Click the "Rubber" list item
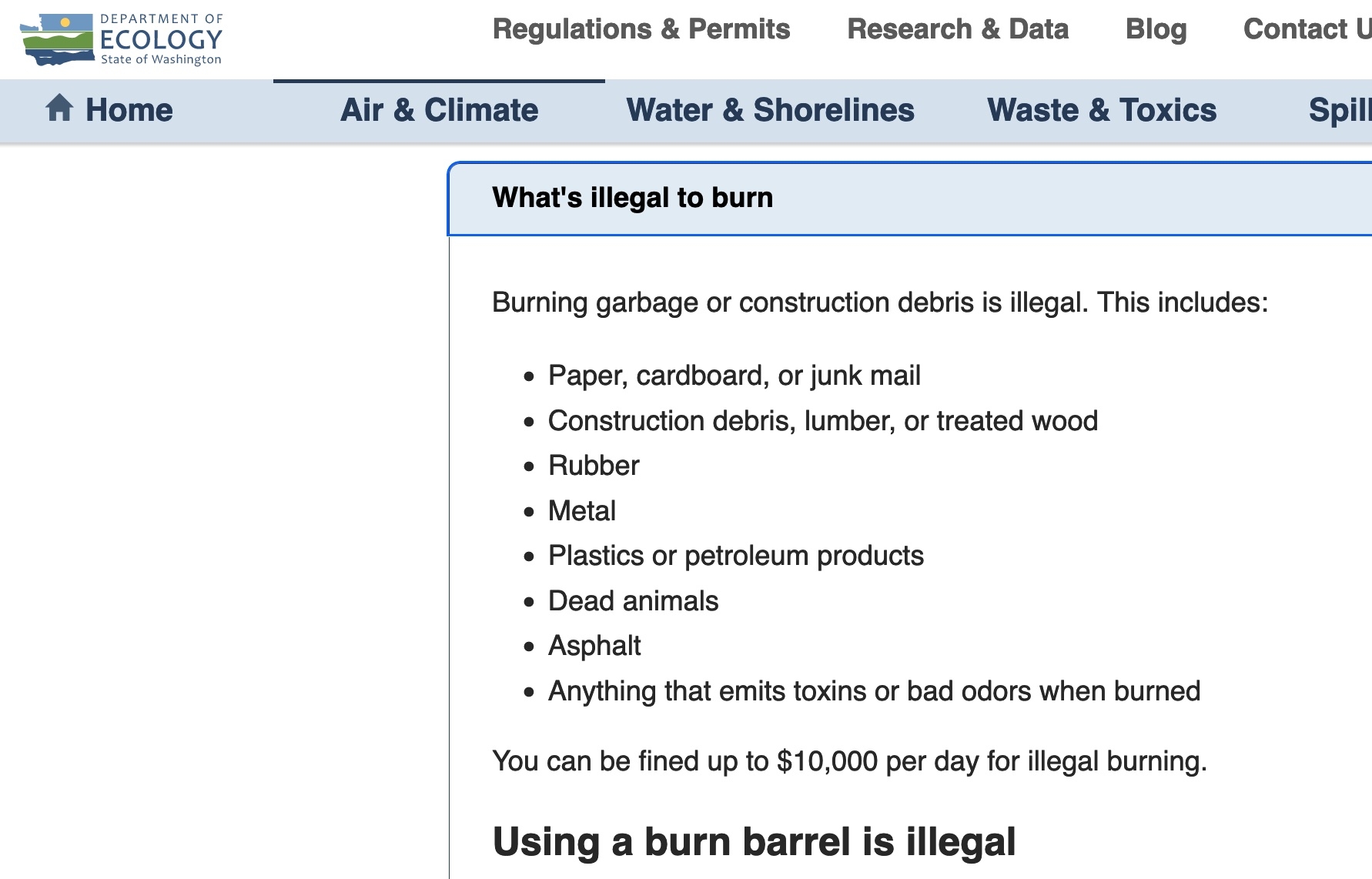 pos(593,466)
